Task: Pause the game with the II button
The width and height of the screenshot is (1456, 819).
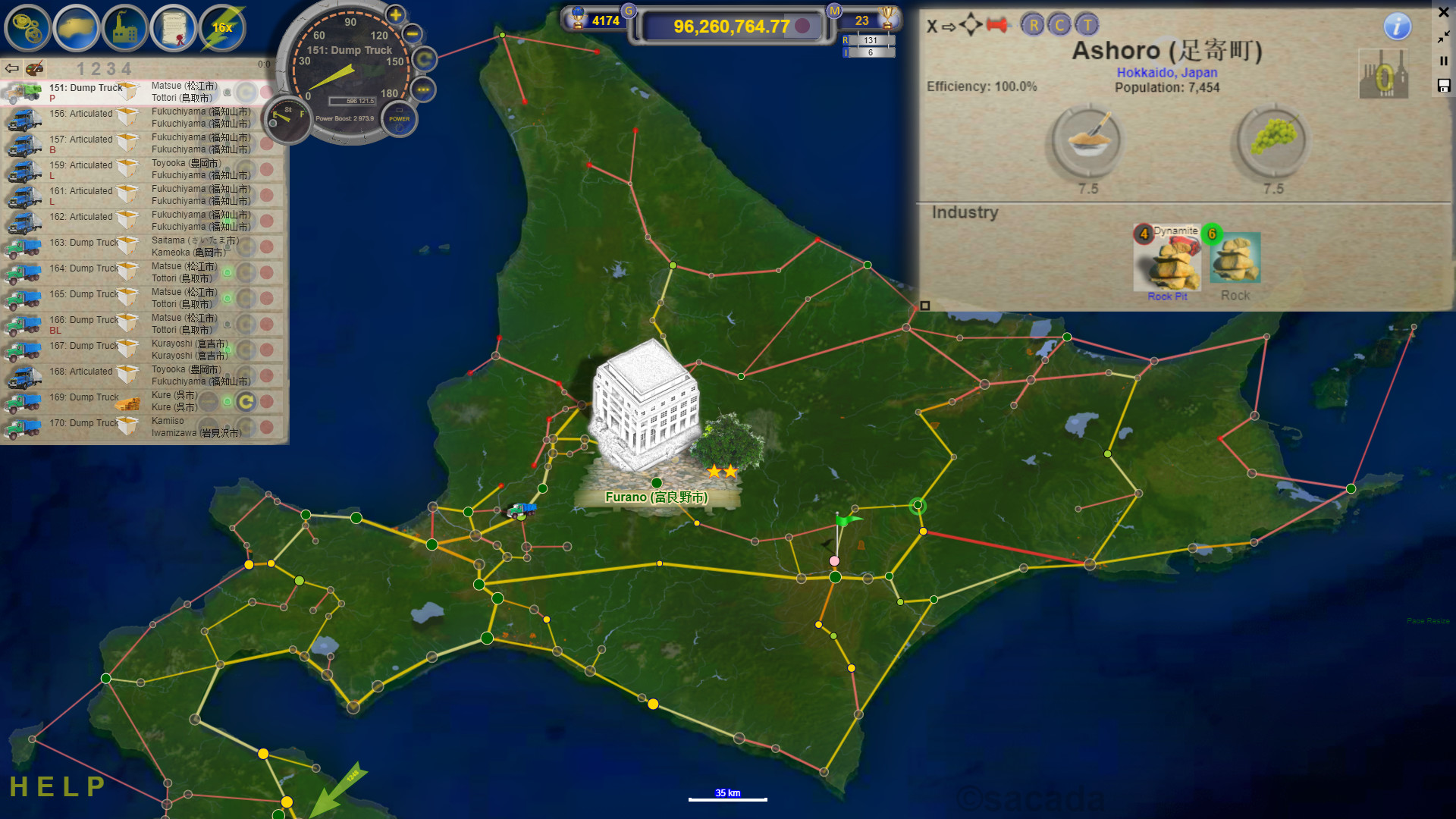Action: (x=1444, y=61)
